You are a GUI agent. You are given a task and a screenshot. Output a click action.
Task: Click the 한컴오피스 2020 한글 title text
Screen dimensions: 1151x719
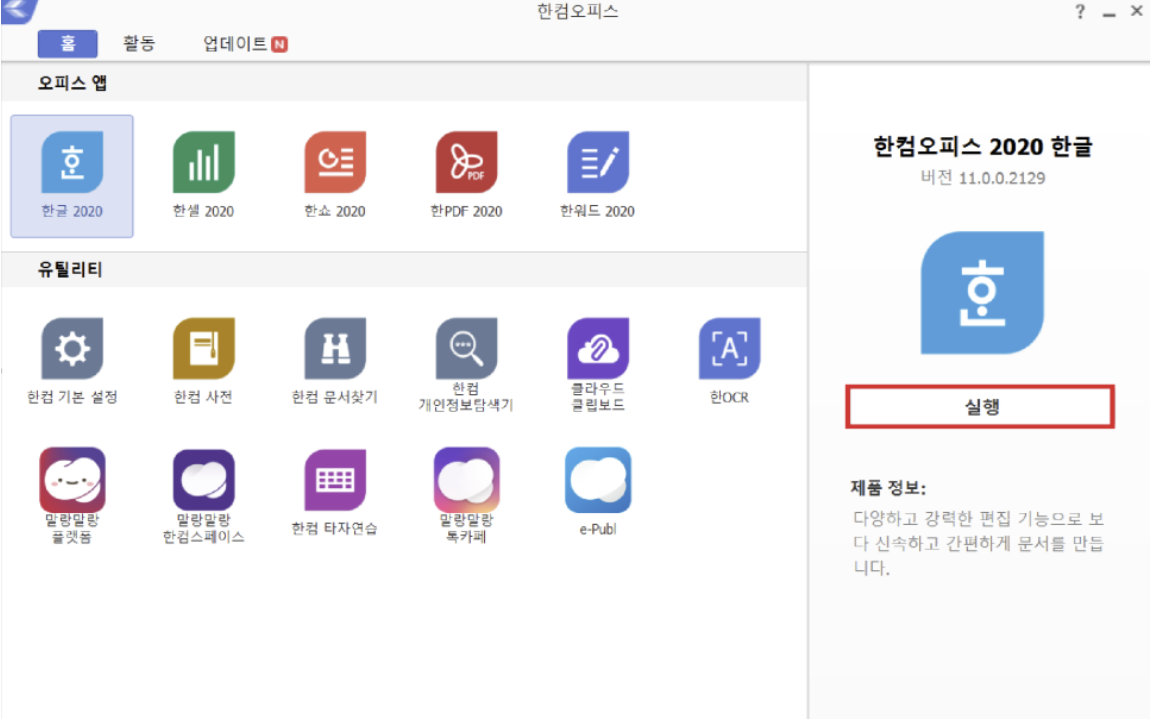point(982,146)
